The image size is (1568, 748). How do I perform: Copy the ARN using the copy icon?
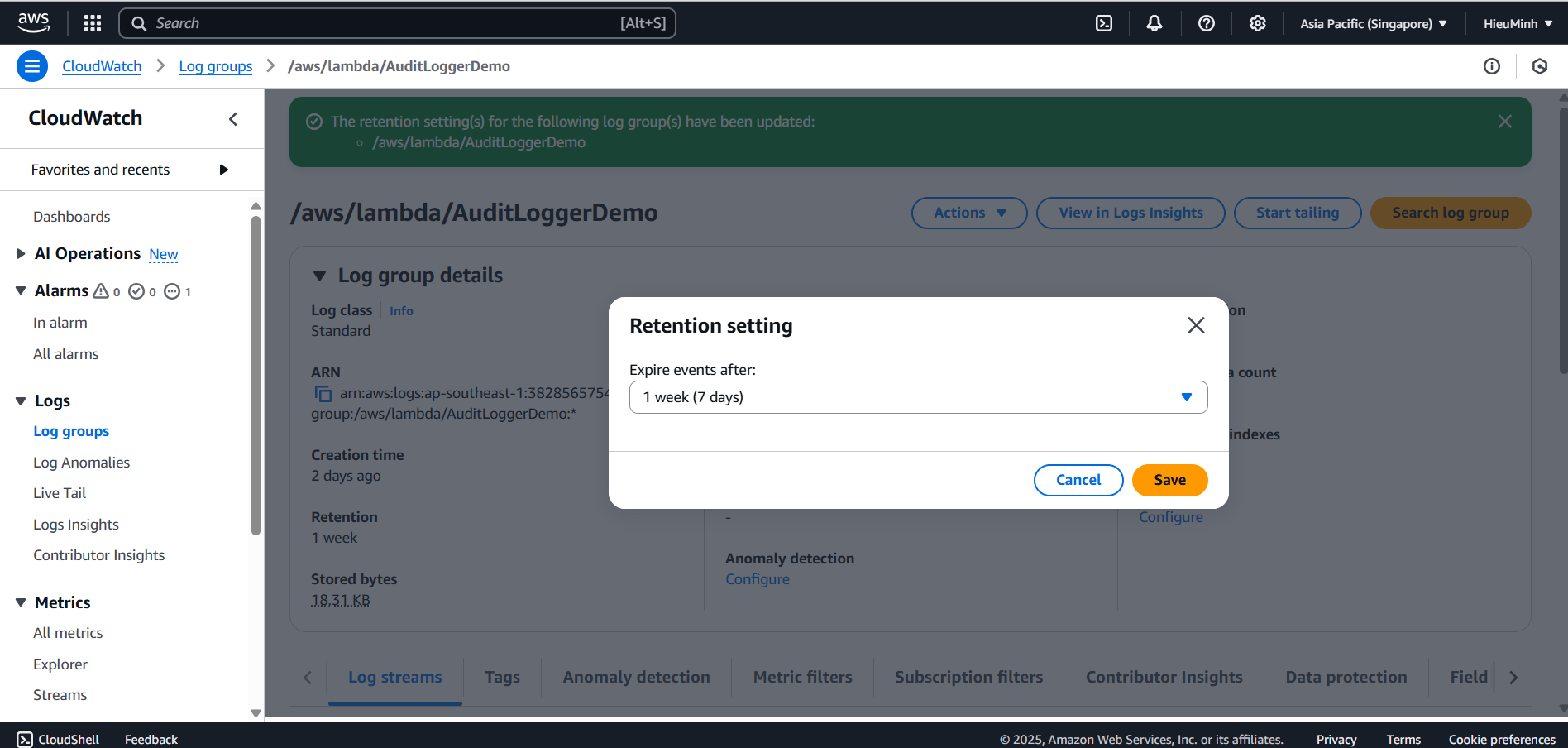[323, 394]
